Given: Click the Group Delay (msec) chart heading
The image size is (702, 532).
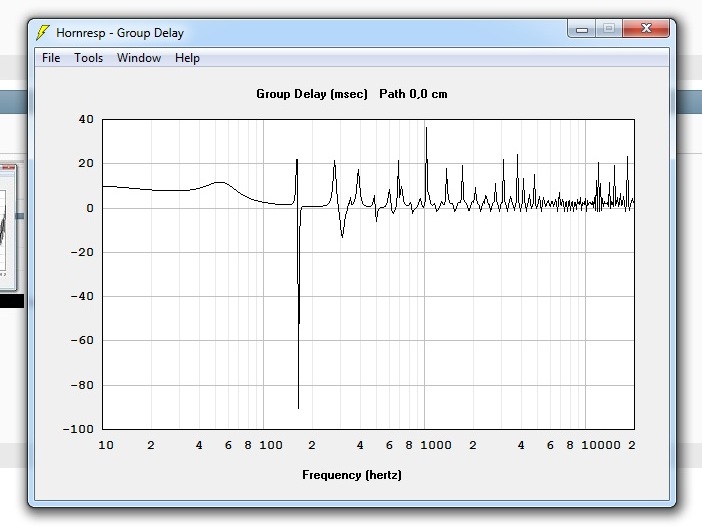Looking at the screenshot, I should (x=312, y=94).
